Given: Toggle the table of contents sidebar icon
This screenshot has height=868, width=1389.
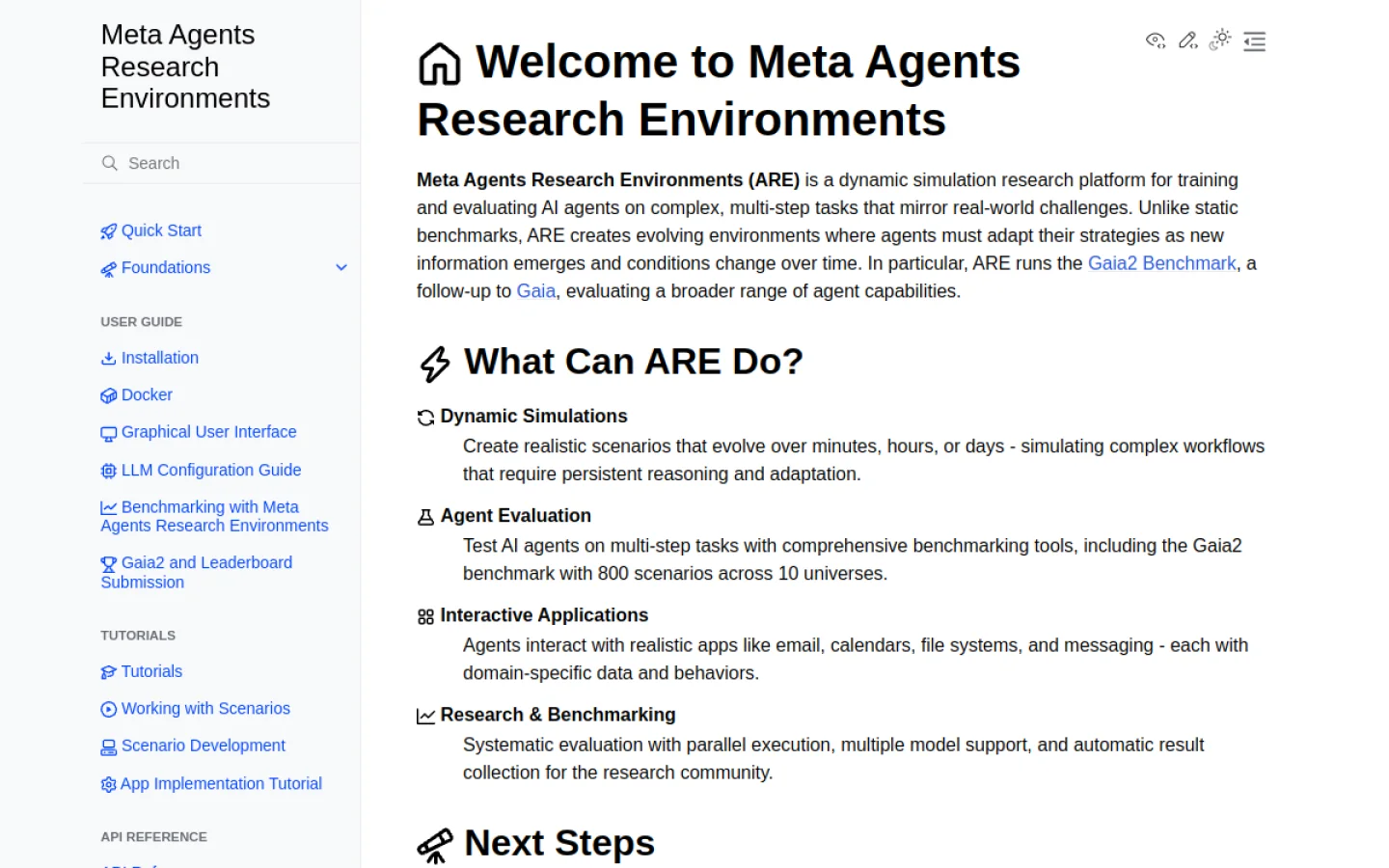Looking at the screenshot, I should pos(1254,41).
